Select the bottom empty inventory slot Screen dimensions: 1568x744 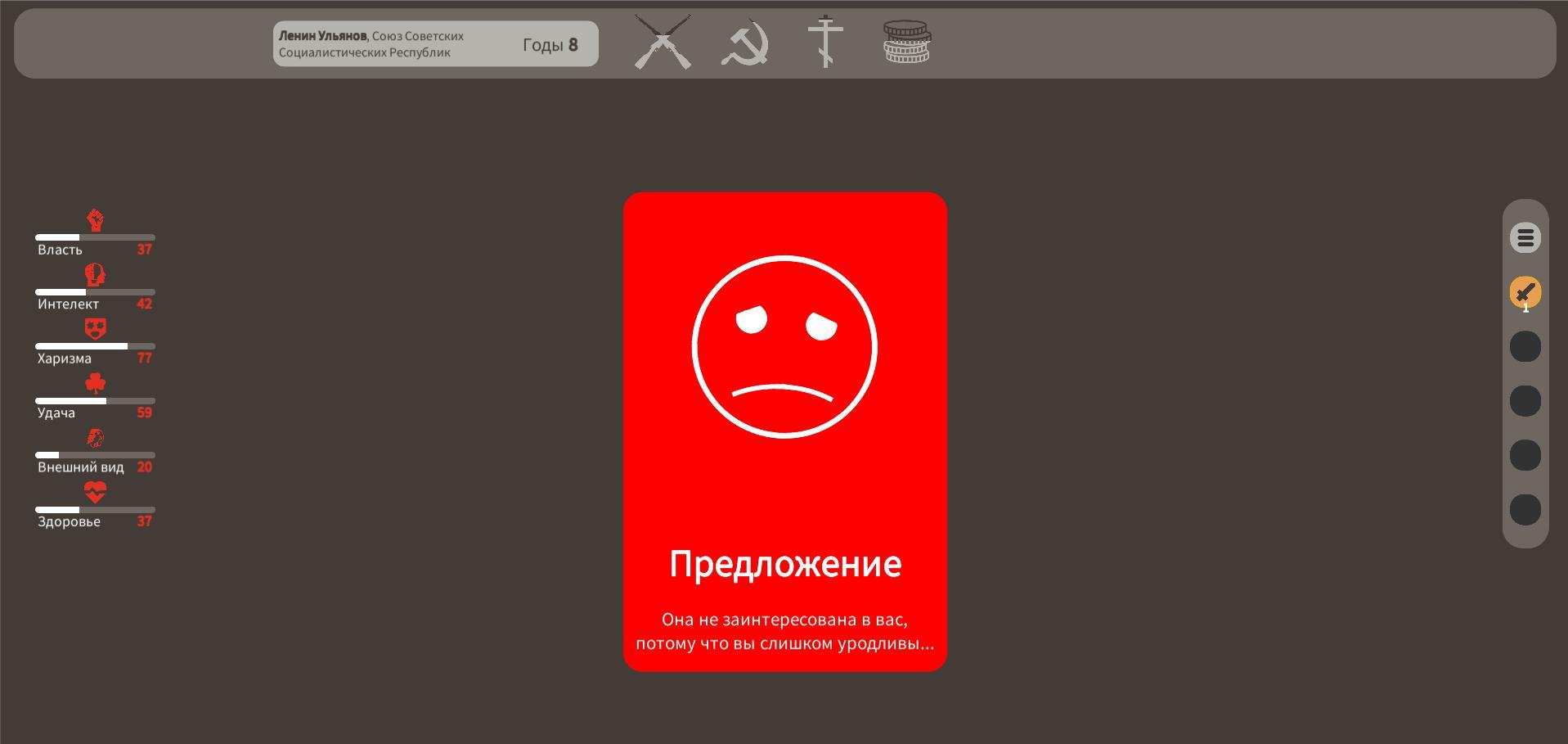click(1525, 510)
